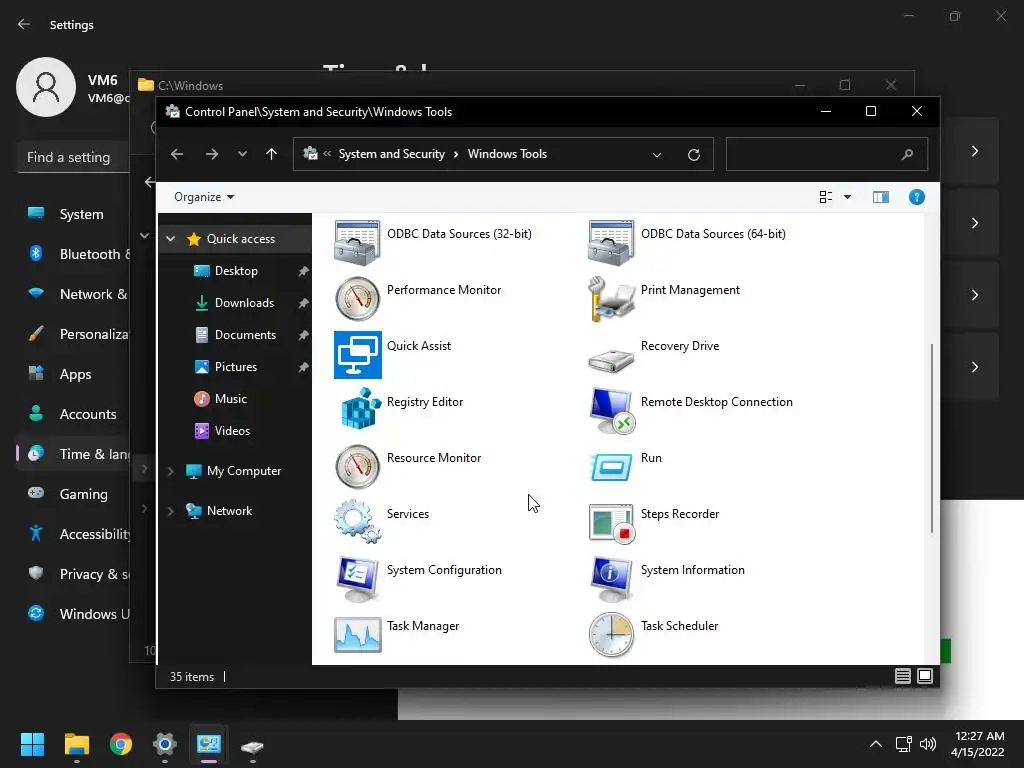Click the search magnifier icon
The image size is (1024, 768).
[x=906, y=155]
